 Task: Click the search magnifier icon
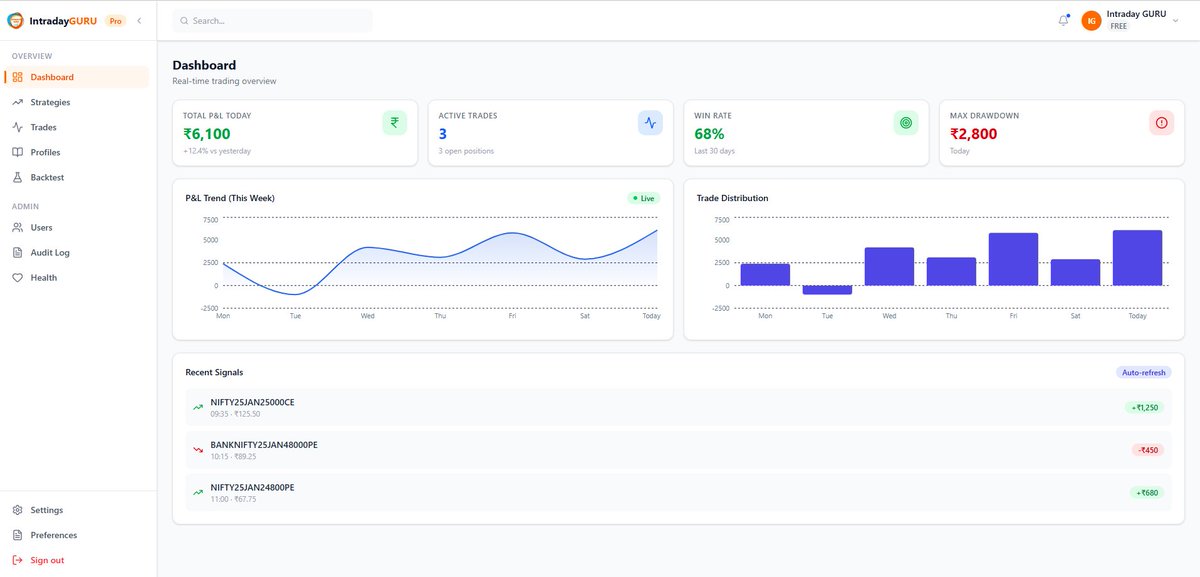tap(184, 20)
